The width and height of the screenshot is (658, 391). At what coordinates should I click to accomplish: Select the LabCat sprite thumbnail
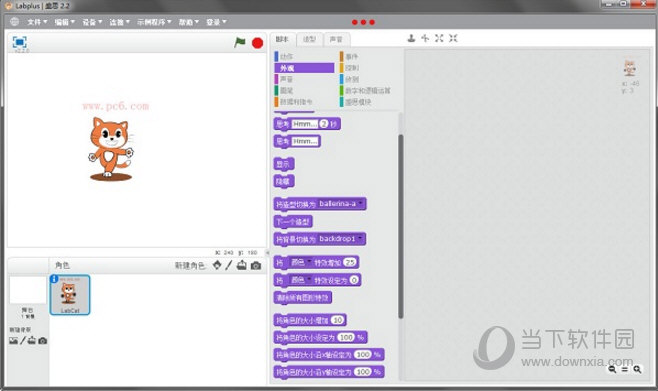tap(70, 295)
